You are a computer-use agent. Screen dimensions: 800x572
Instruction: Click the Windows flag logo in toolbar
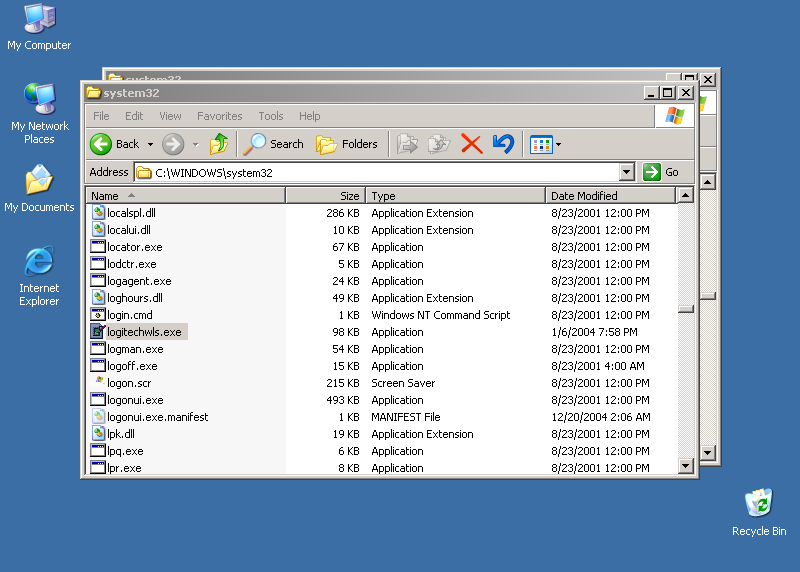[674, 116]
